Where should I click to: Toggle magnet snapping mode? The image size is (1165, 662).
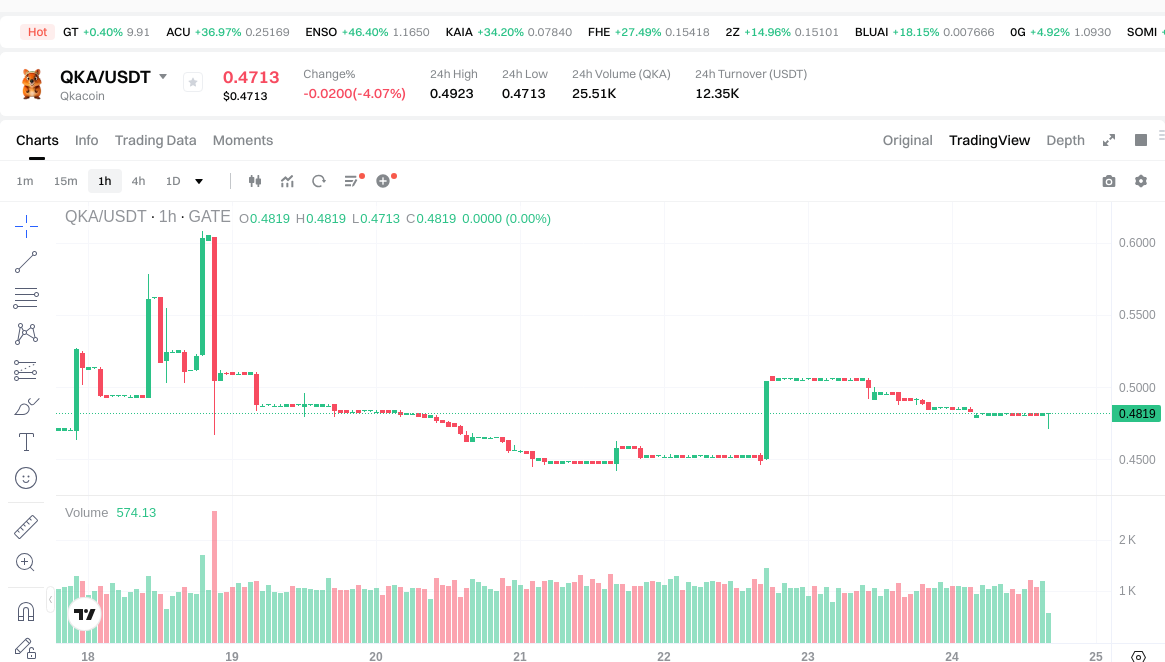click(x=26, y=611)
